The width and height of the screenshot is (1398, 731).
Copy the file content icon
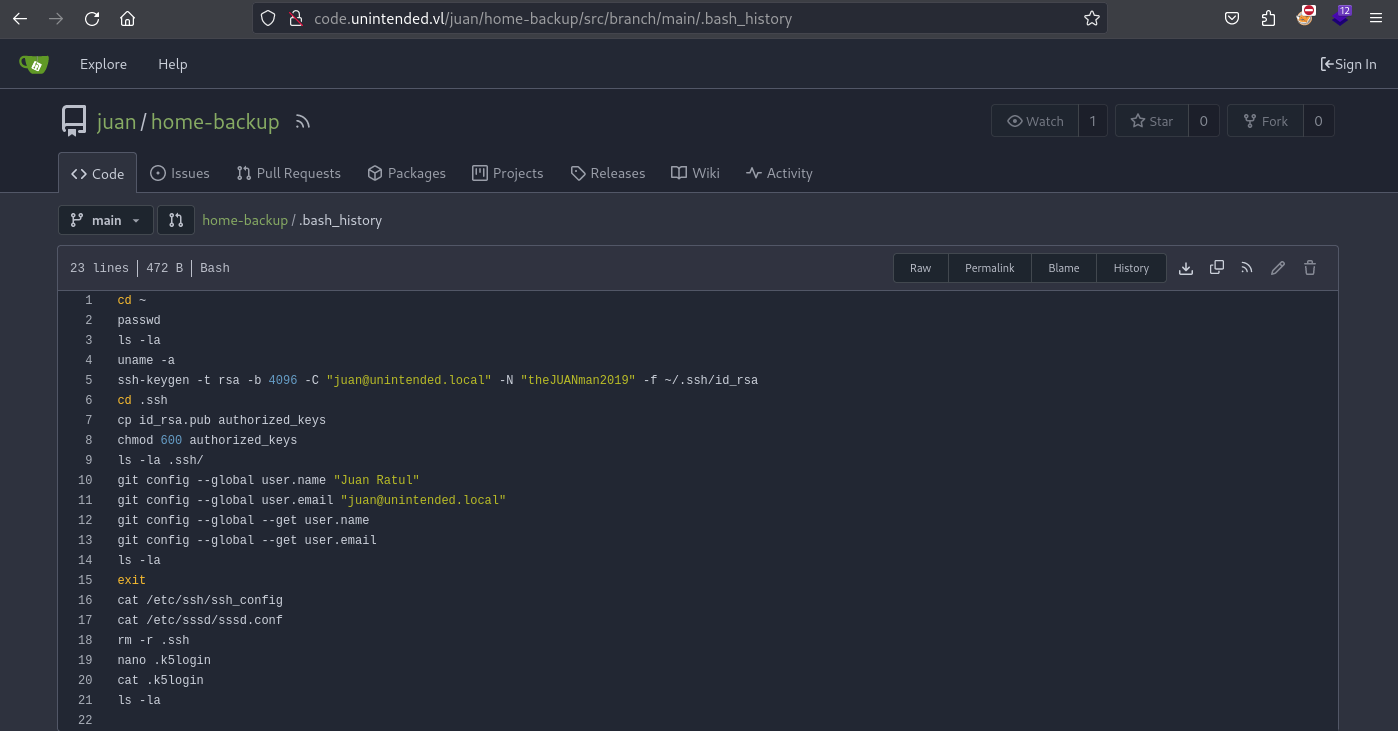tap(1217, 268)
